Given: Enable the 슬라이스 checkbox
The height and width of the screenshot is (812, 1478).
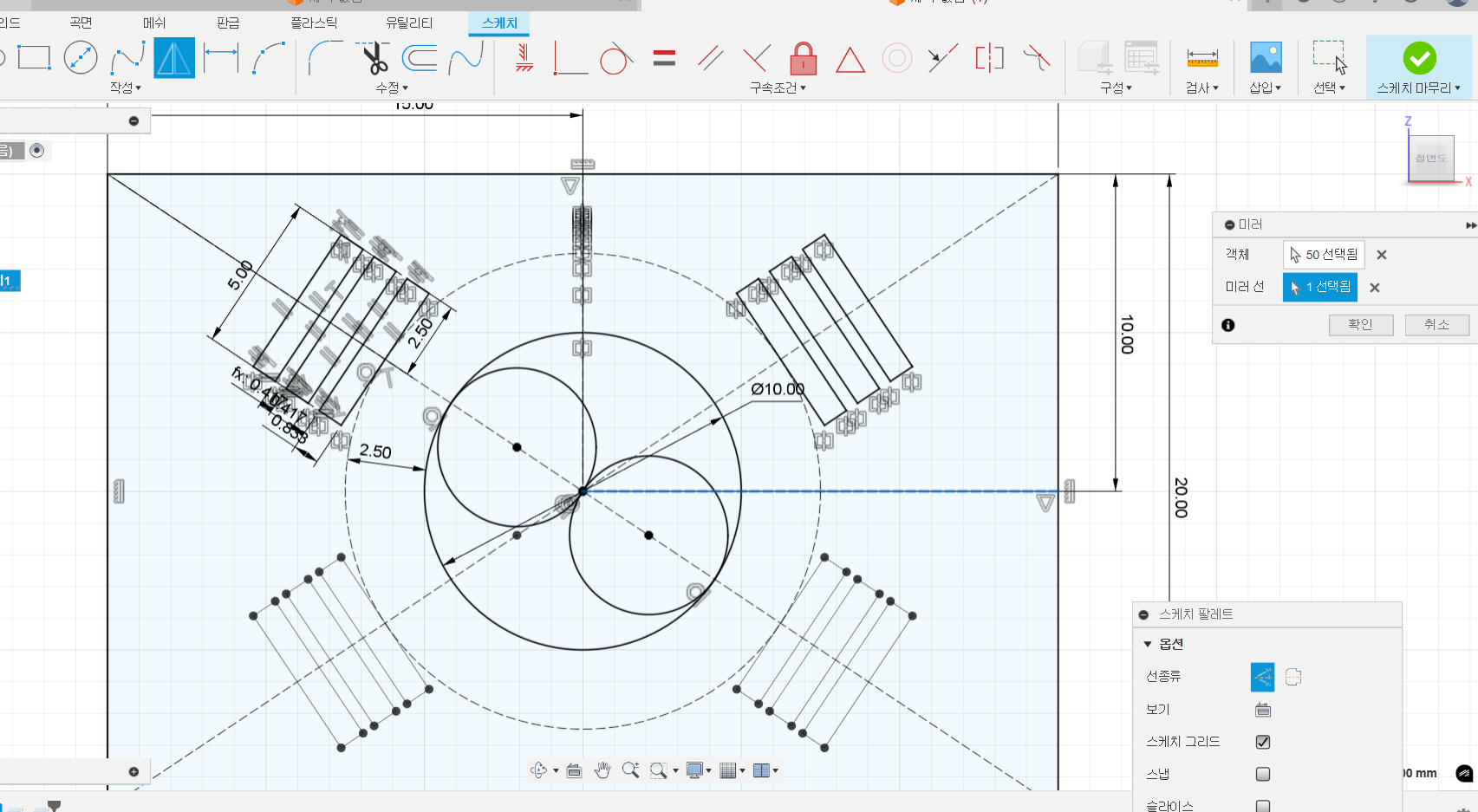Looking at the screenshot, I should click(1263, 806).
